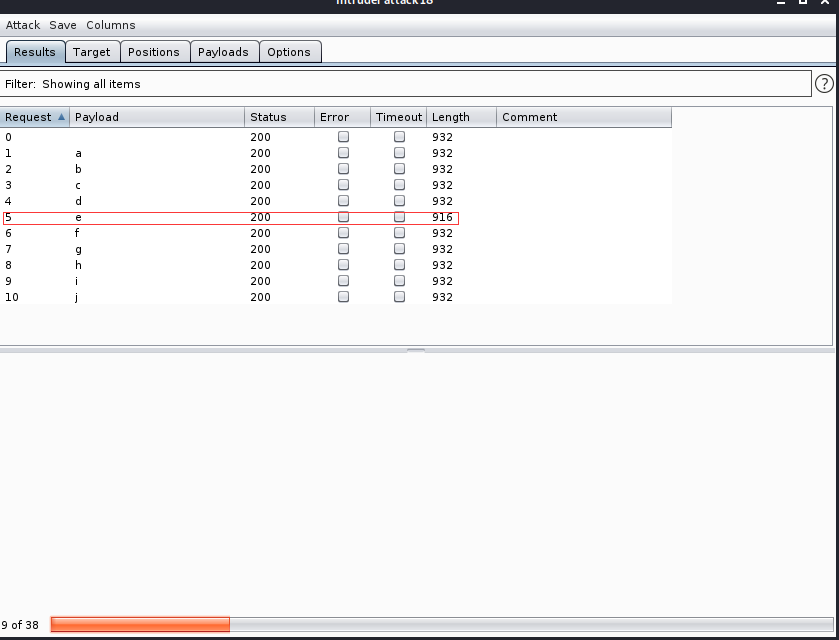
Task: Switch to the Payloads tab
Action: click(223, 52)
